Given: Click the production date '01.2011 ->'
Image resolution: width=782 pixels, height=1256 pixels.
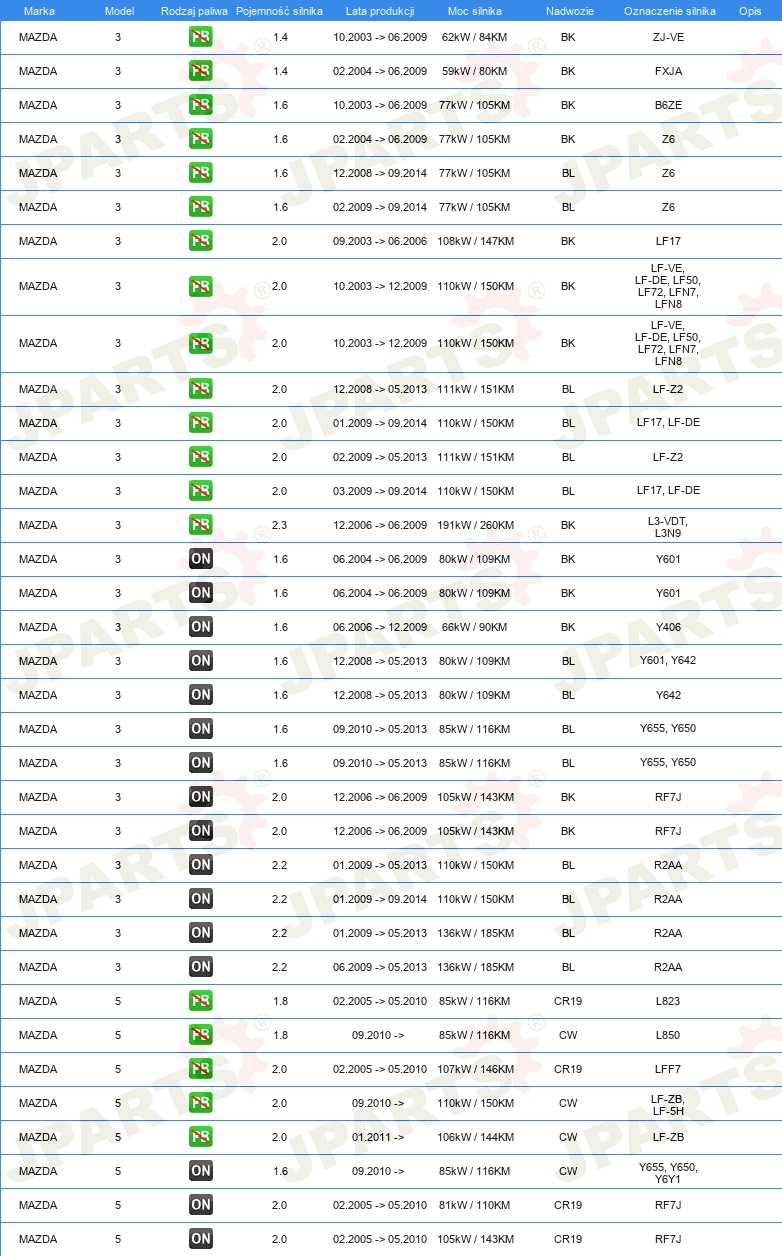Looking at the screenshot, I should click(x=378, y=1138).
